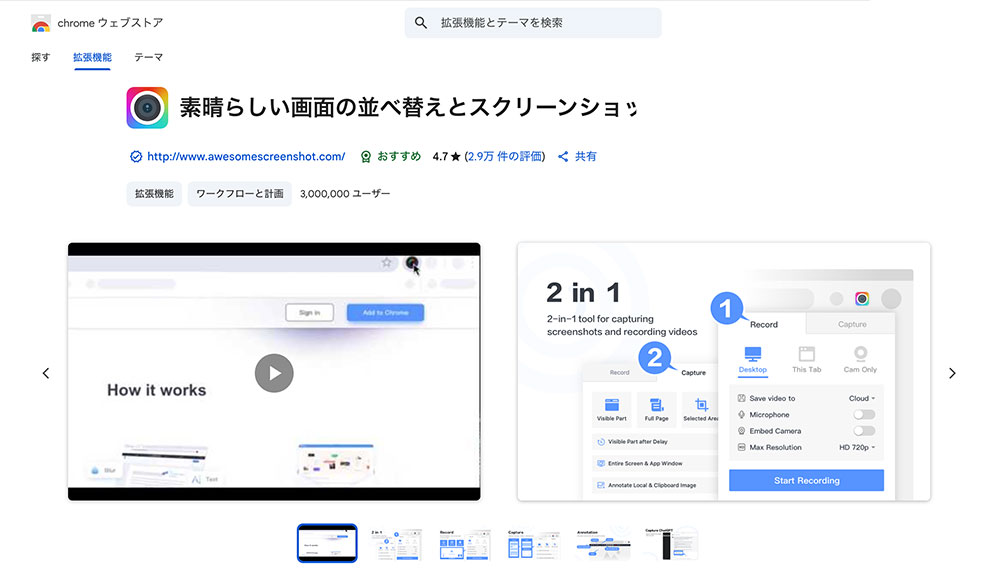
Task: Go to next screenshot with right arrow
Action: [952, 373]
